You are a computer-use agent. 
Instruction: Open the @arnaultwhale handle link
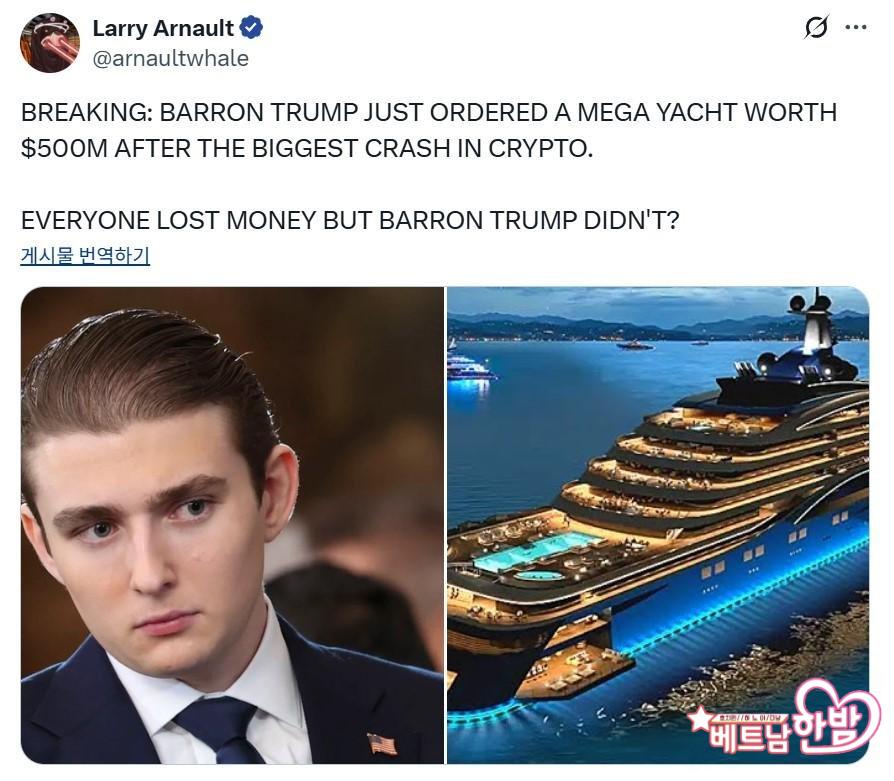tap(170, 58)
